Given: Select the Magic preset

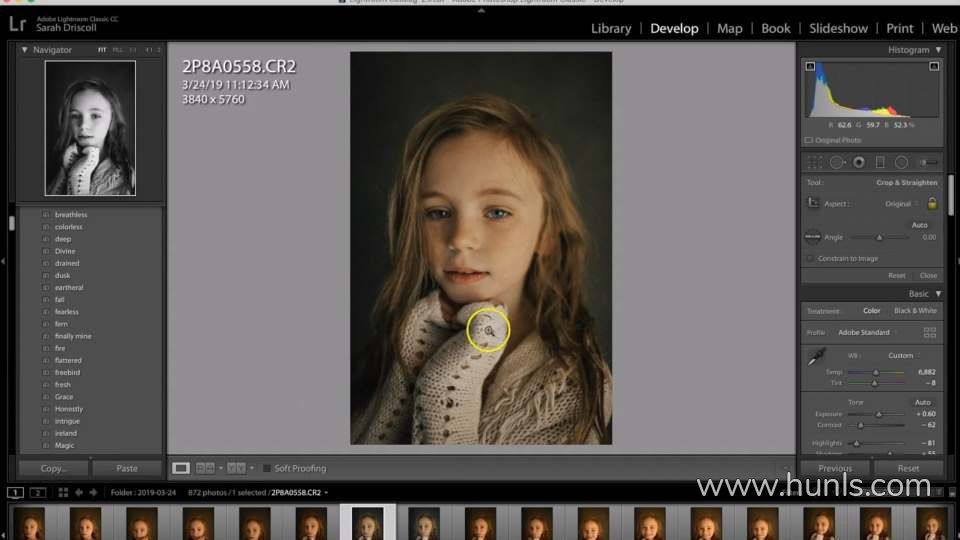Looking at the screenshot, I should pos(64,445).
